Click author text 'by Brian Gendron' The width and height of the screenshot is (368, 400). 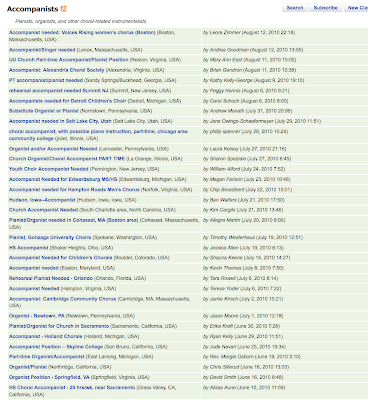coord(222,70)
